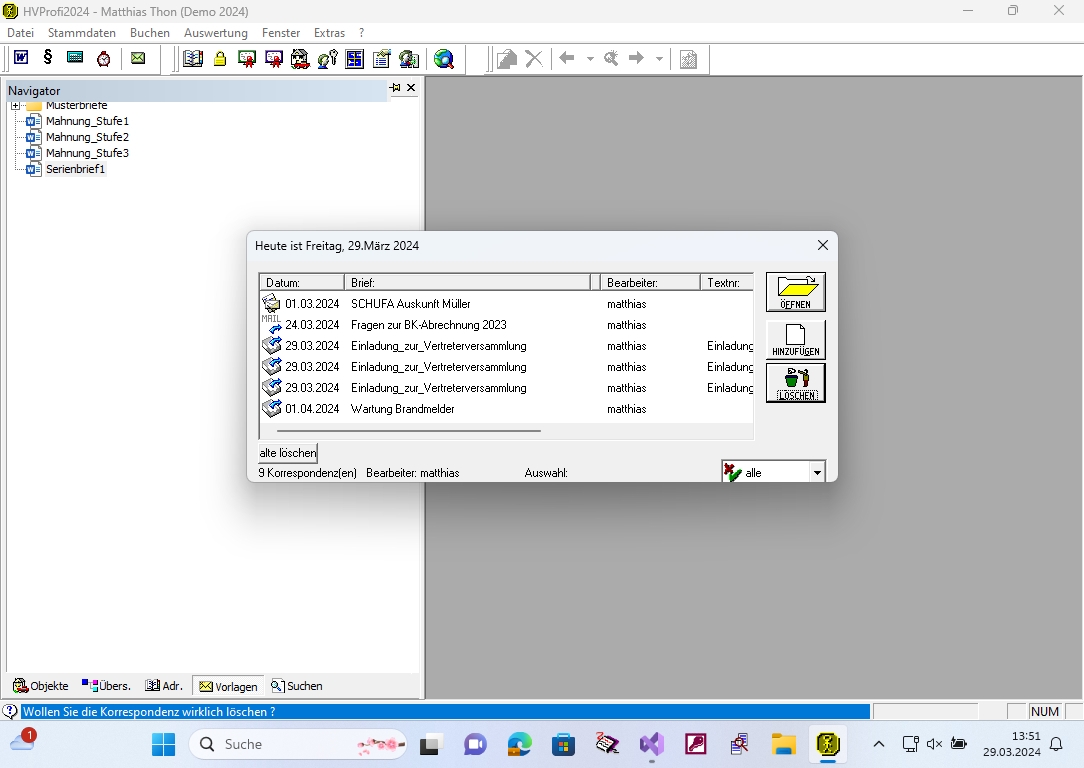Click the grayed-out X delete toolbar icon
Viewport: 1084px width, 768px height.
pyautogui.click(x=534, y=59)
